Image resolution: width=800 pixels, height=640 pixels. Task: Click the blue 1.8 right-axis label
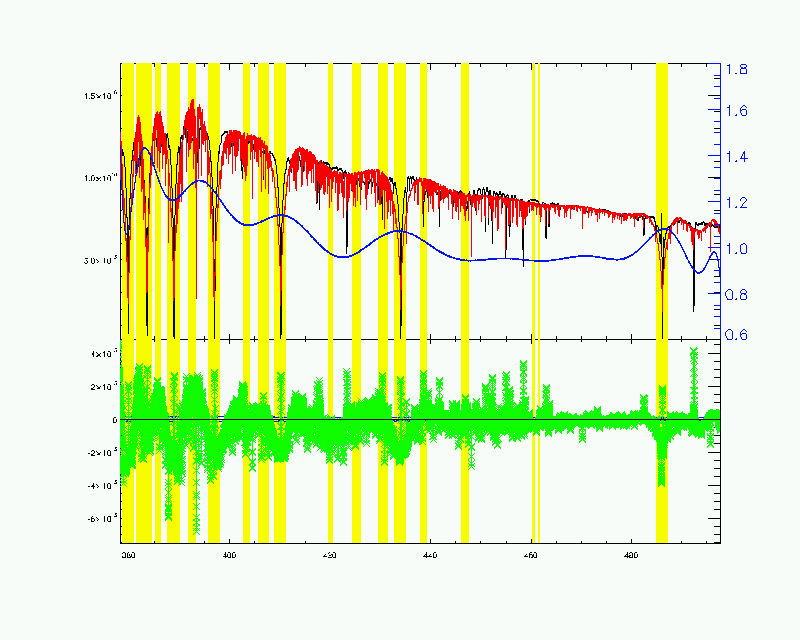738,70
